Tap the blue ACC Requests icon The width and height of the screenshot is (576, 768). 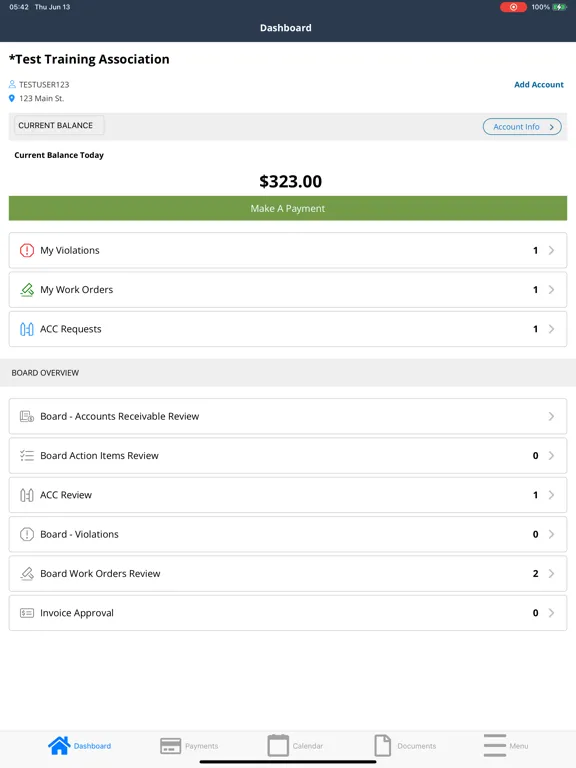[27, 329]
